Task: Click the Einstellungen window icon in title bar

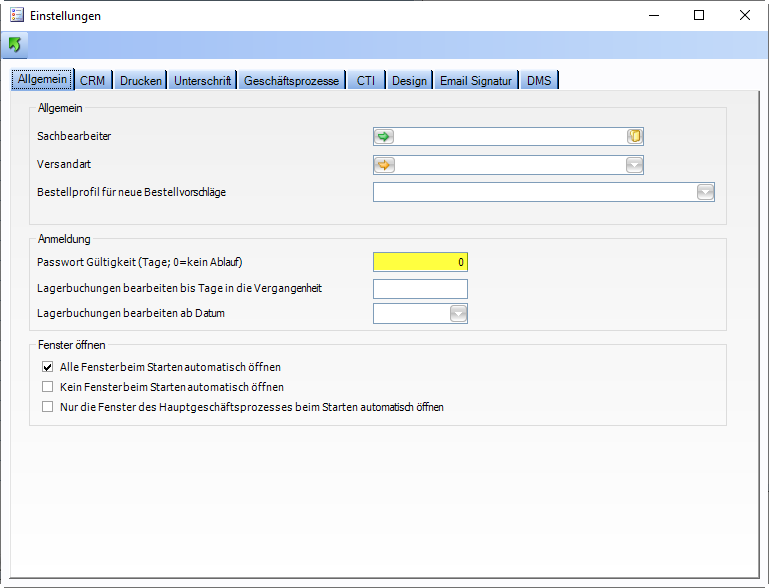Action: coord(17,16)
